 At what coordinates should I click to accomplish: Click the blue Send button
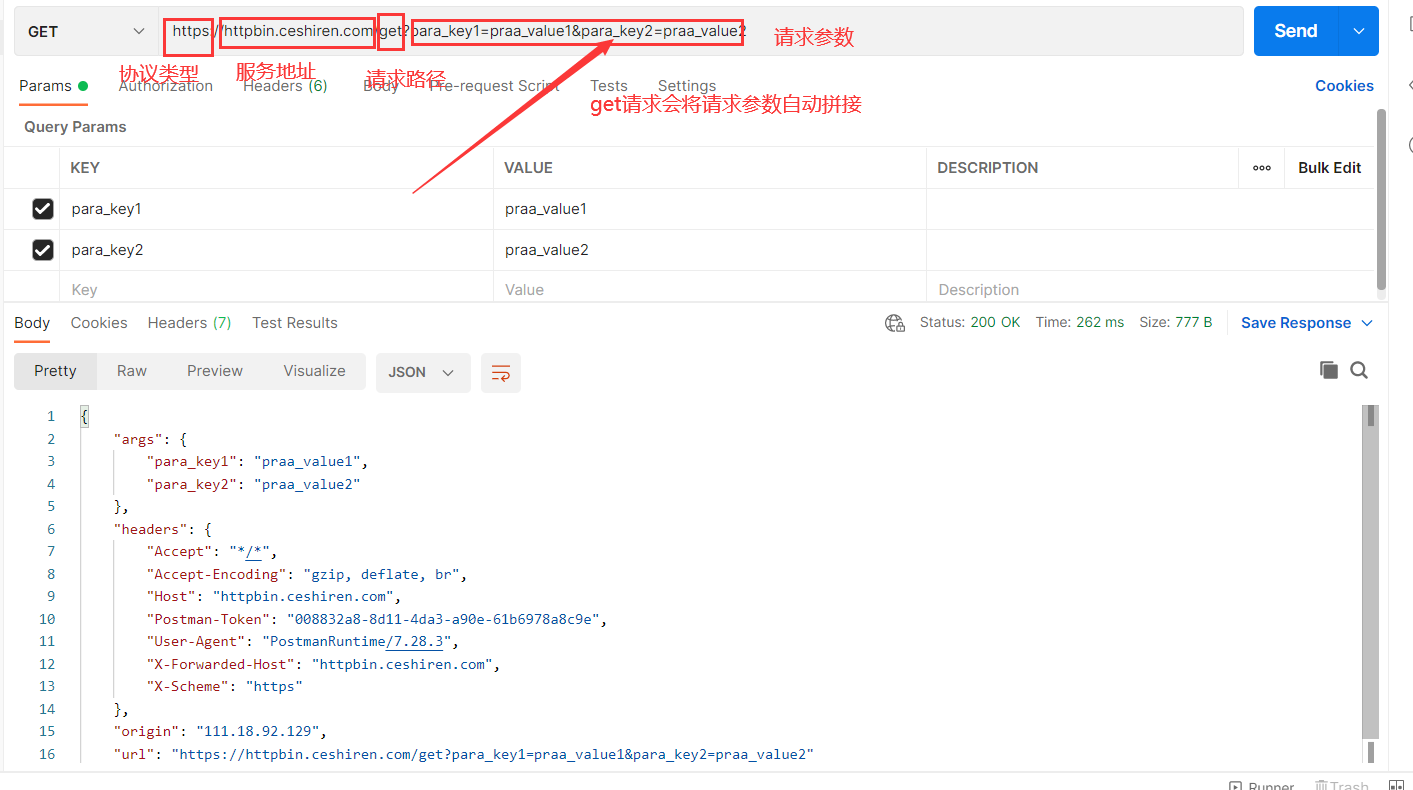pos(1296,32)
